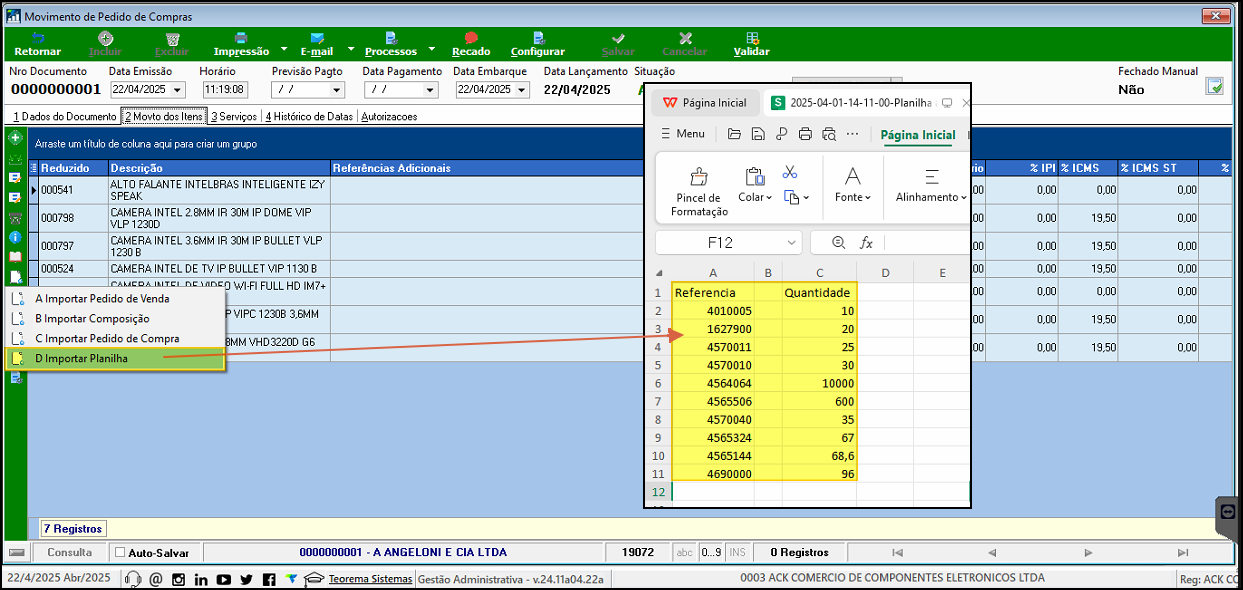Click the headset support icon in status bar
The image size is (1243, 590).
(x=132, y=579)
